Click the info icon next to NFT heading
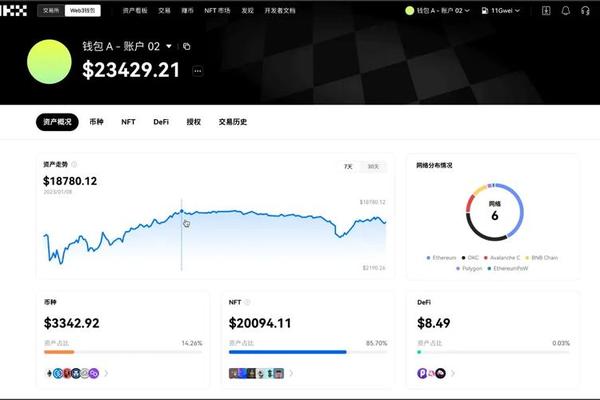 tap(247, 302)
